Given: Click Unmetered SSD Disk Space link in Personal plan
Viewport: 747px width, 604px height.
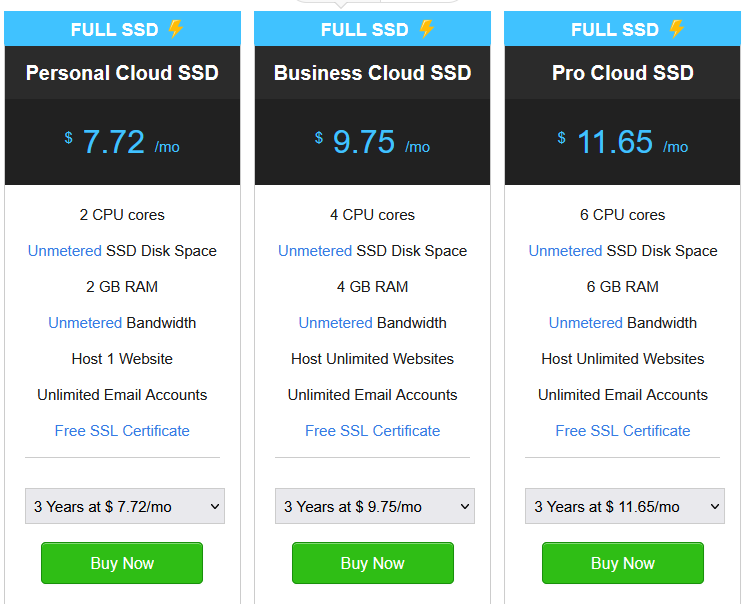Looking at the screenshot, I should click(x=65, y=251).
